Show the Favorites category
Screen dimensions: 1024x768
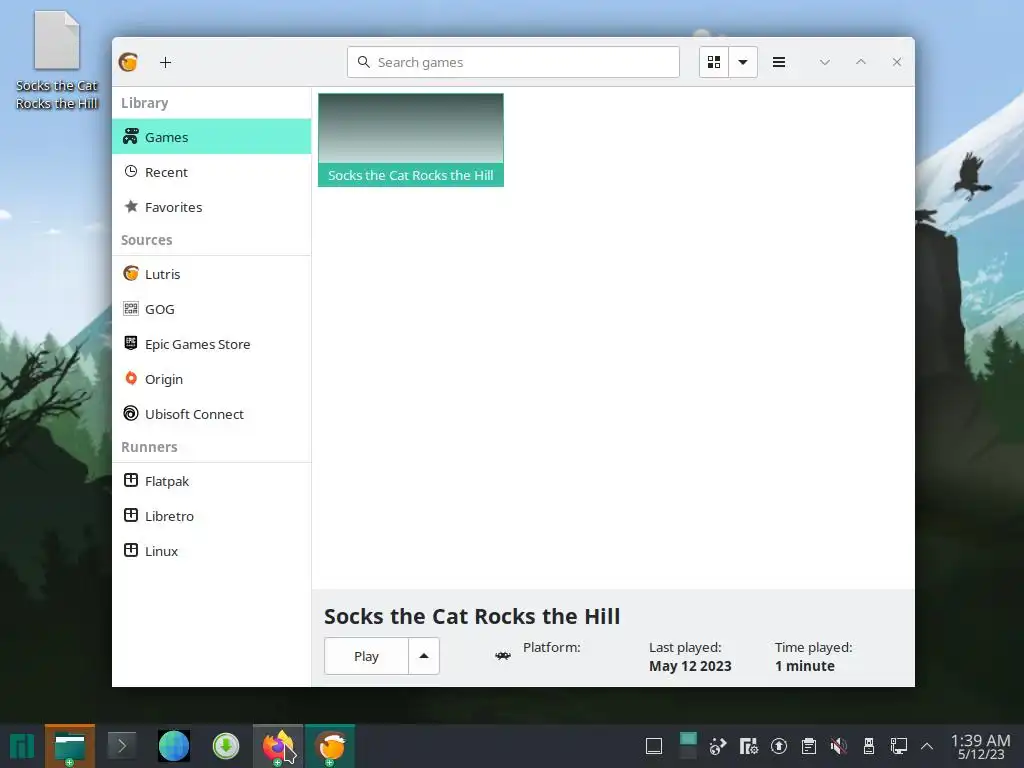[x=212, y=207]
